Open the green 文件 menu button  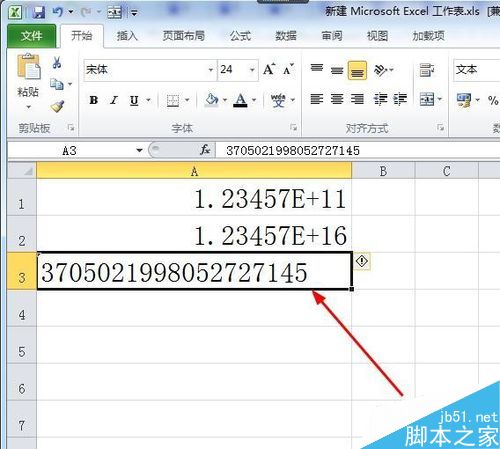32,36
